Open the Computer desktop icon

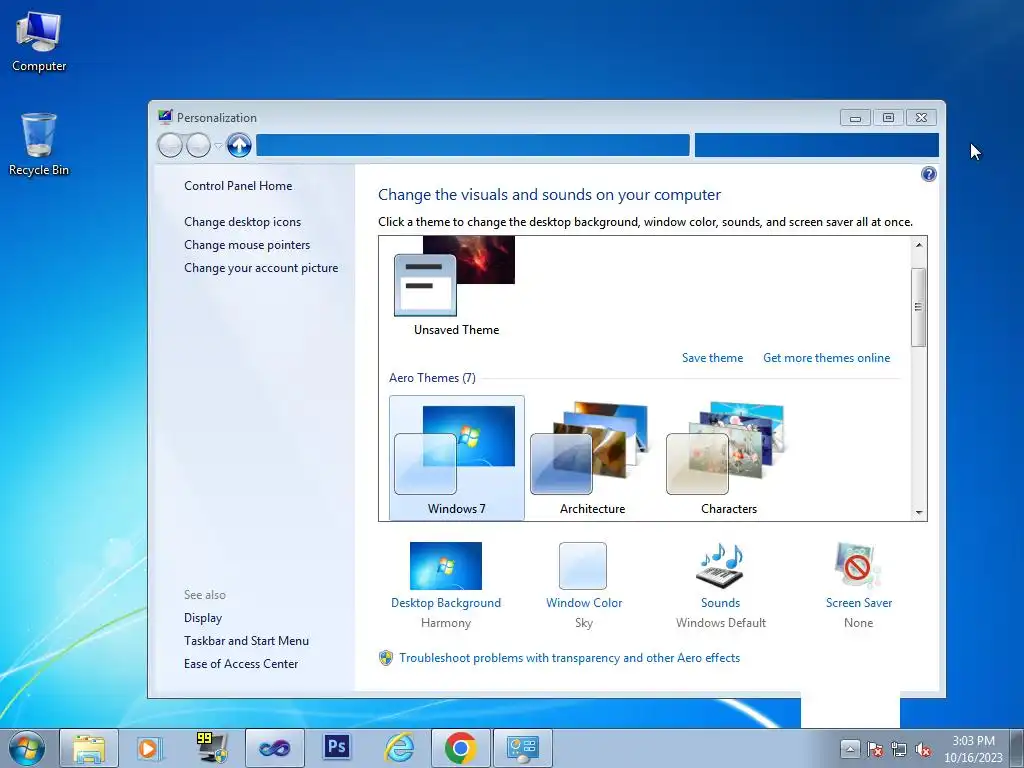point(39,41)
